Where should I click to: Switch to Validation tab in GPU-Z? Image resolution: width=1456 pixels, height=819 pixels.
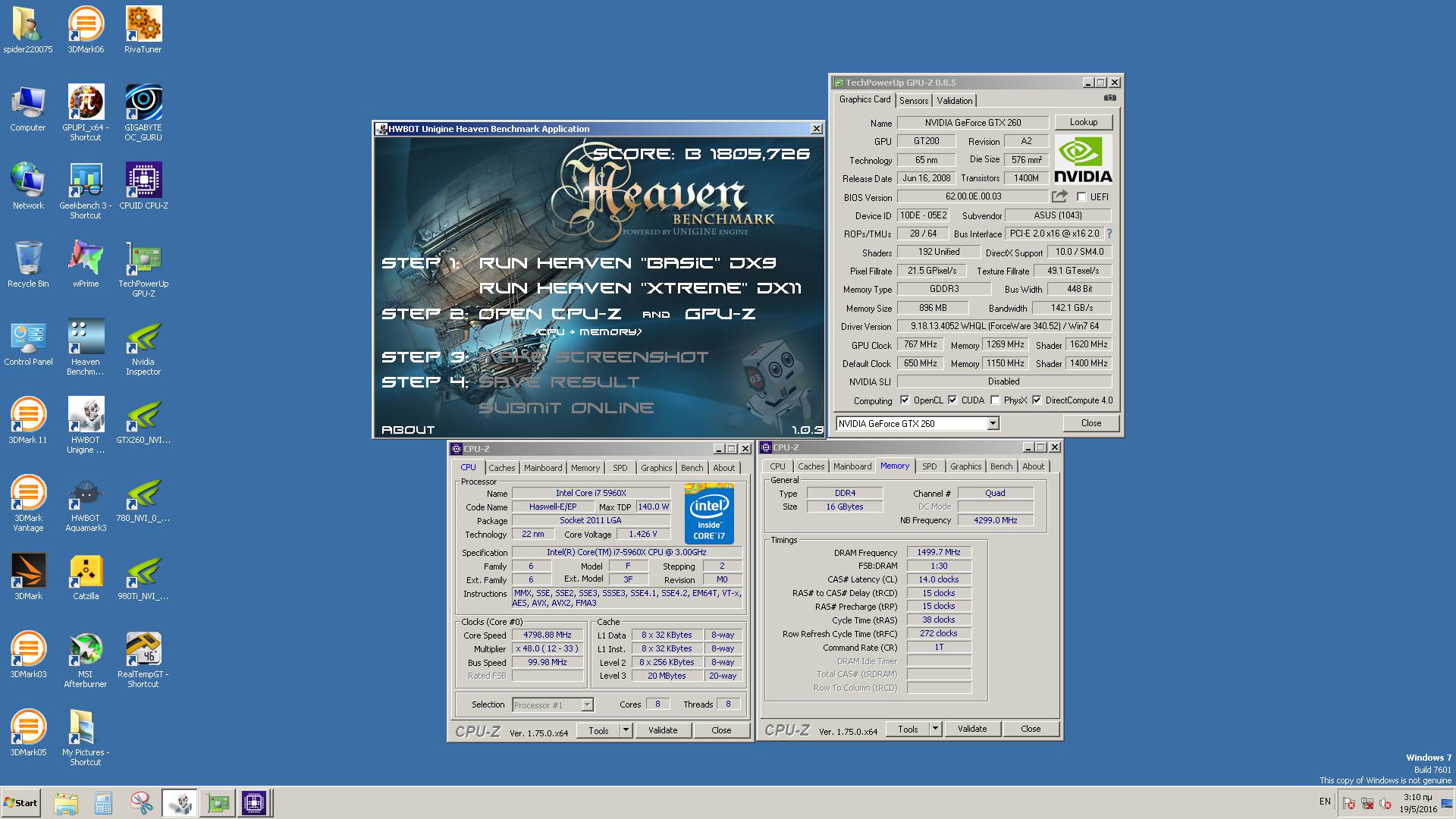pyautogui.click(x=955, y=101)
